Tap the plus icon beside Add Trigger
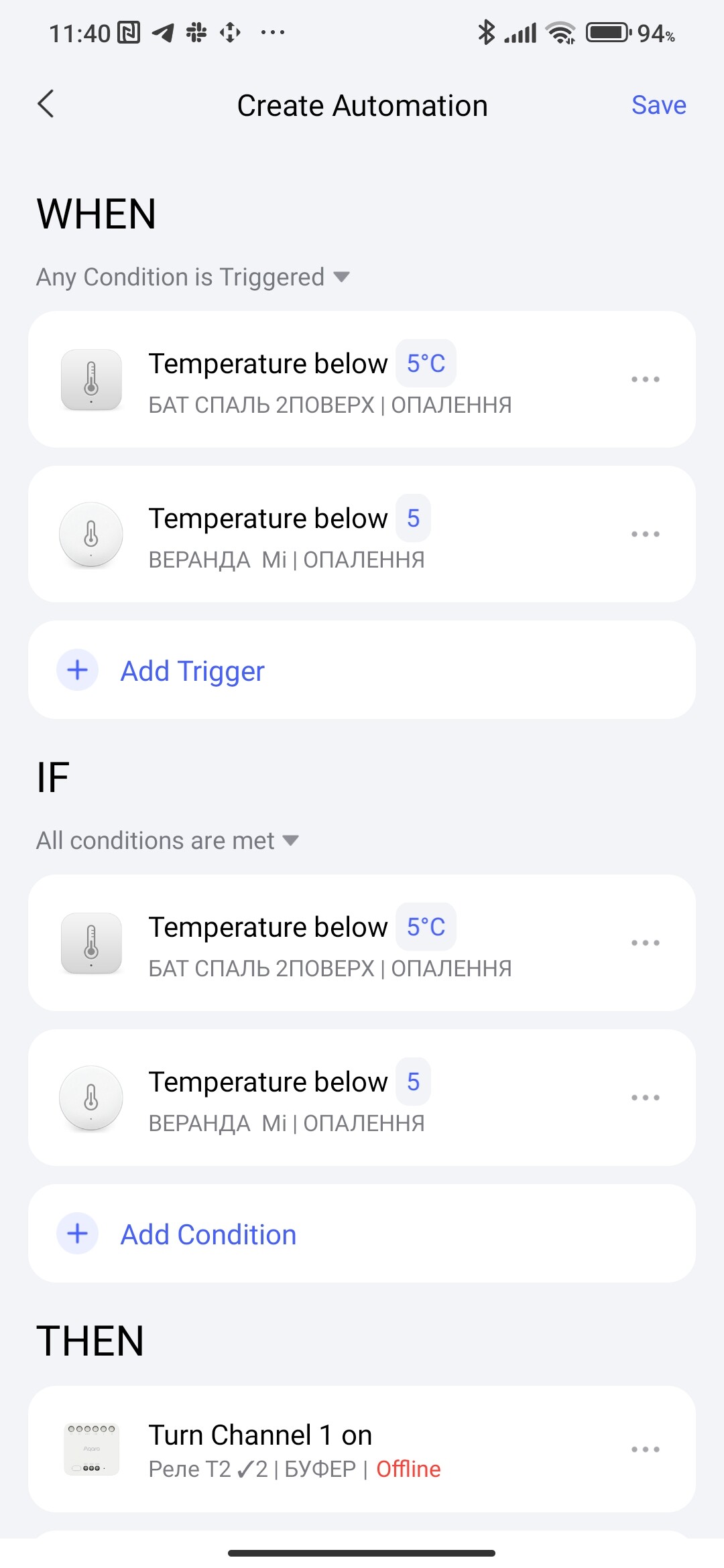Image resolution: width=724 pixels, height=1568 pixels. [78, 670]
